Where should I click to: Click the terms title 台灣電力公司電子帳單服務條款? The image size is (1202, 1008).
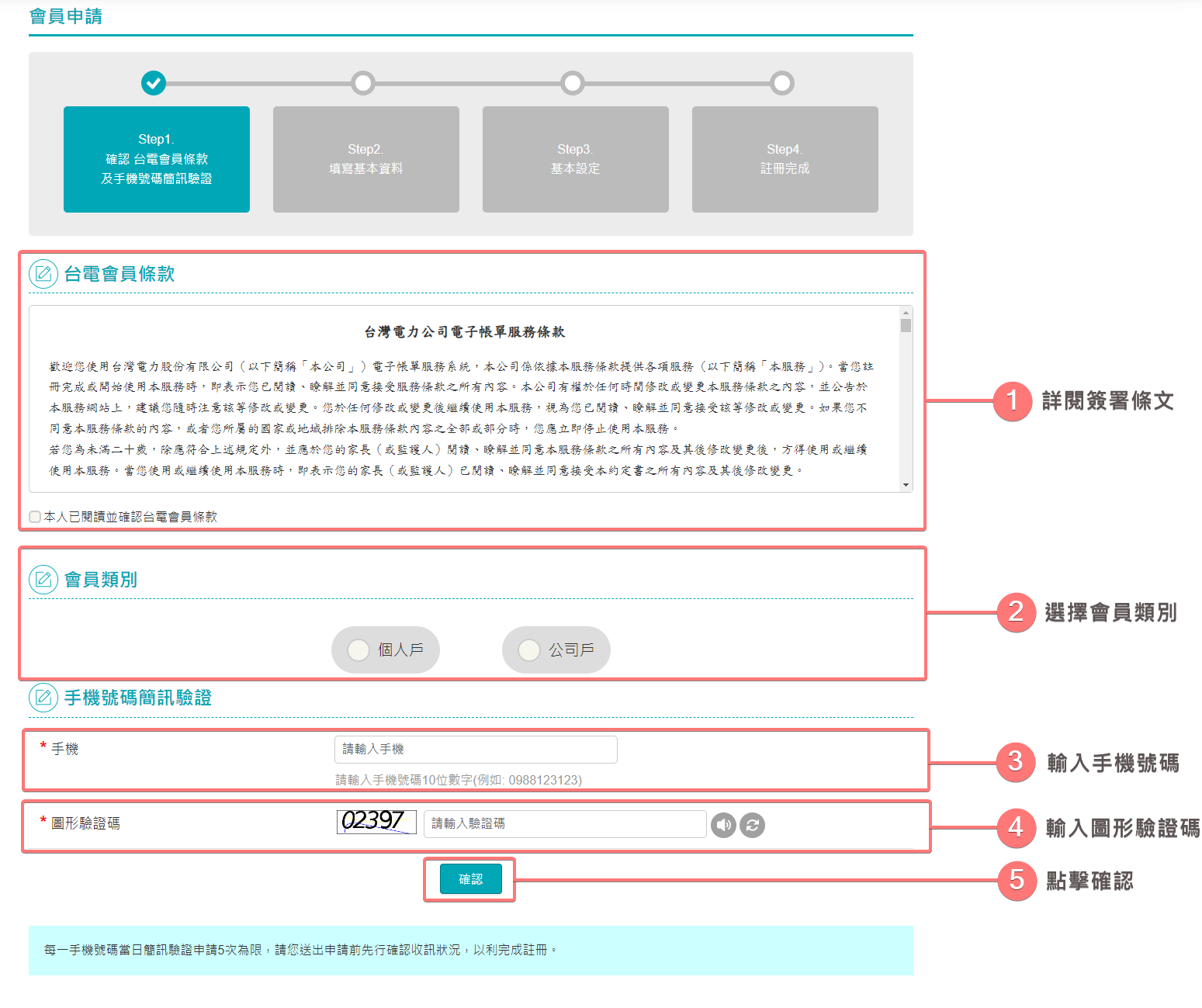point(465,332)
